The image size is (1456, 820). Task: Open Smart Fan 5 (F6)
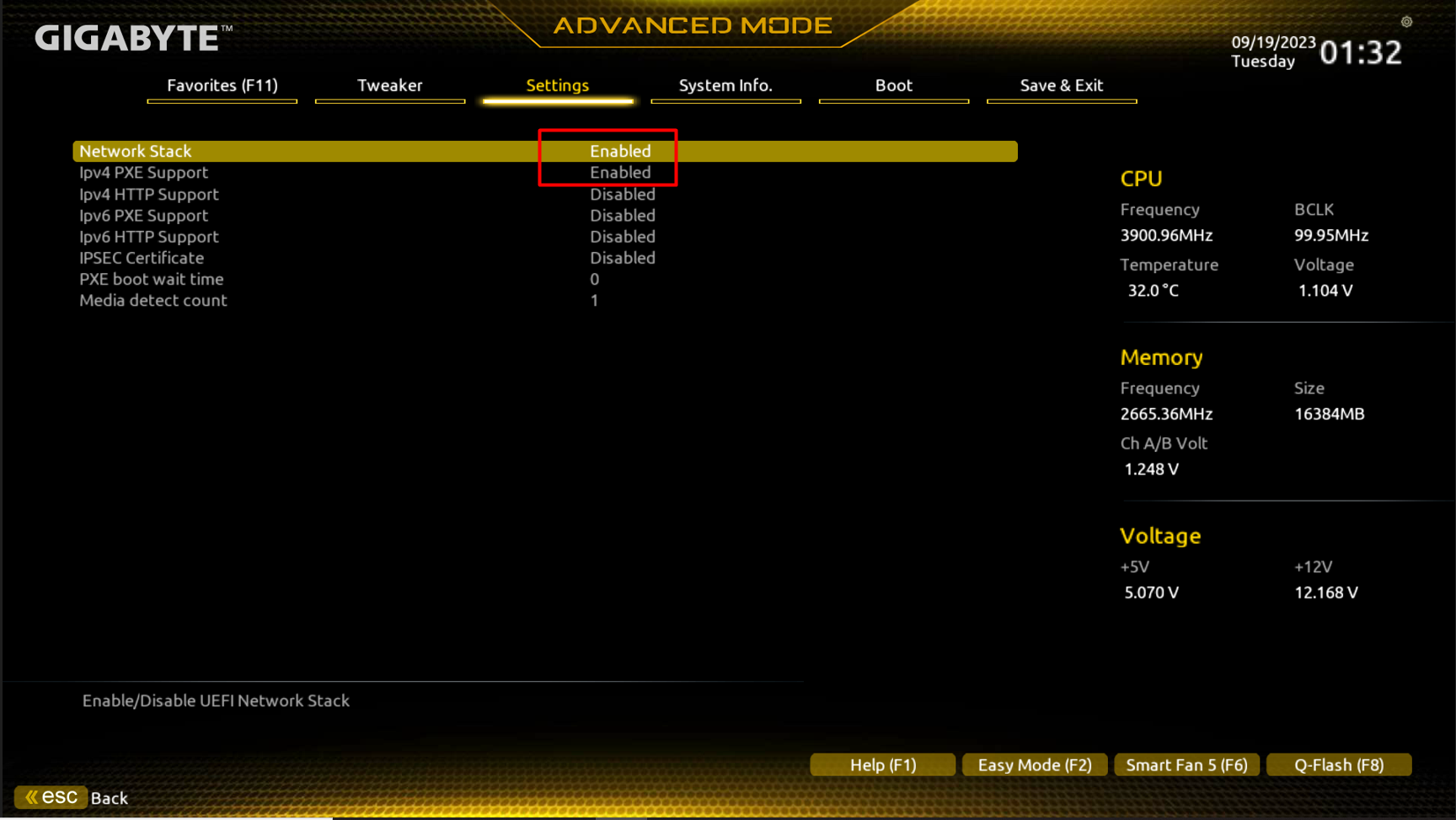pyautogui.click(x=1186, y=764)
